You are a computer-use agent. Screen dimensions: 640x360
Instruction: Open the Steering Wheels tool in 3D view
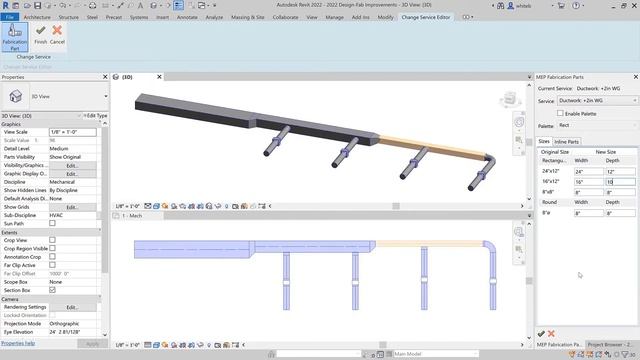(519, 122)
